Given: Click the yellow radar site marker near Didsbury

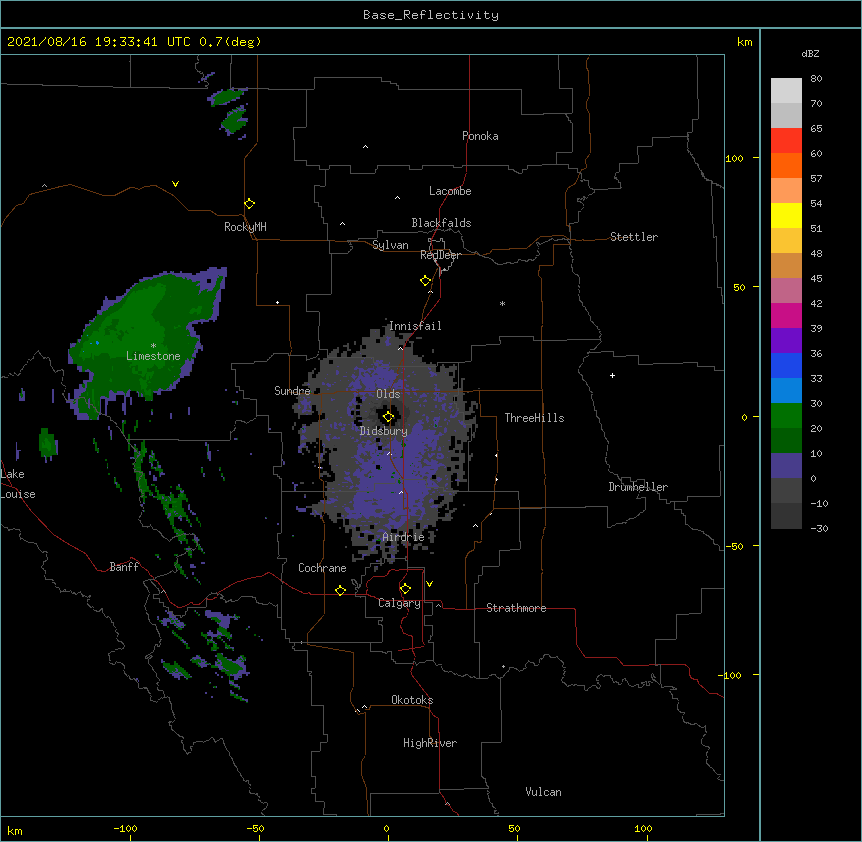Looking at the screenshot, I should tap(388, 417).
